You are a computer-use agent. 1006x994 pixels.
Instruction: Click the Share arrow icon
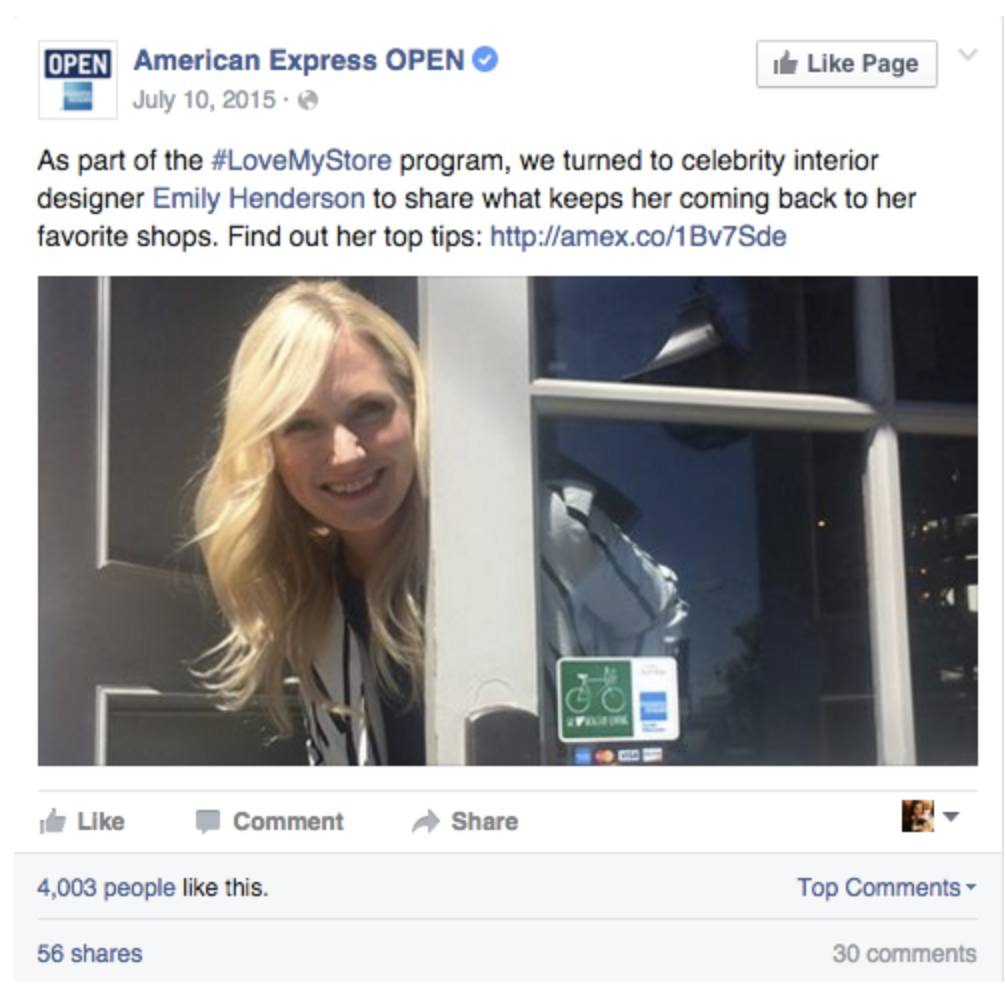[425, 821]
